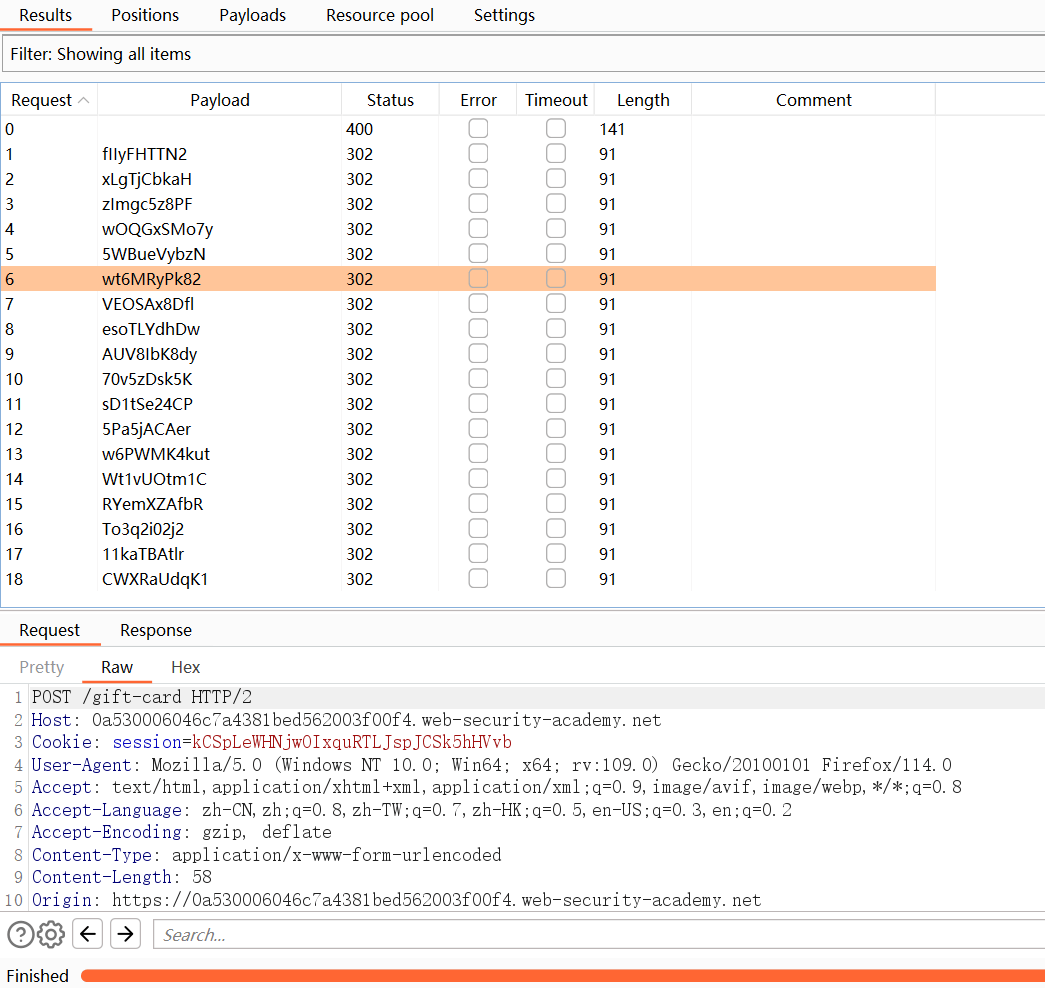Screen dimensions: 1045x988
Task: Tick Timeout checkbox for request 3
Action: (x=556, y=204)
